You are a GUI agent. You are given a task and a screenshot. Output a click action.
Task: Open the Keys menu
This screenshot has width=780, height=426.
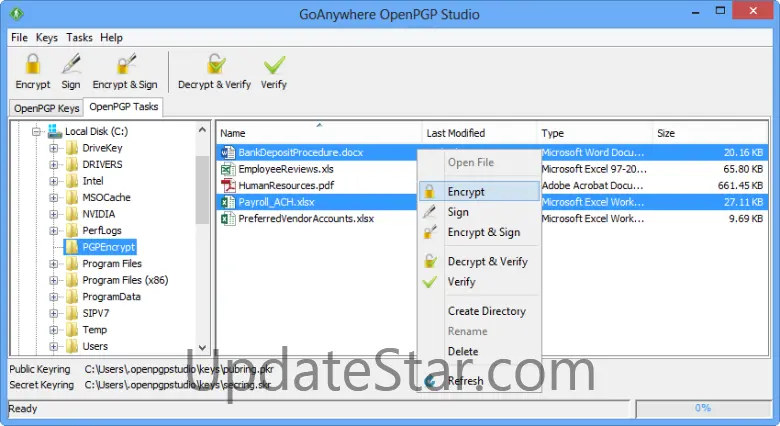(47, 38)
